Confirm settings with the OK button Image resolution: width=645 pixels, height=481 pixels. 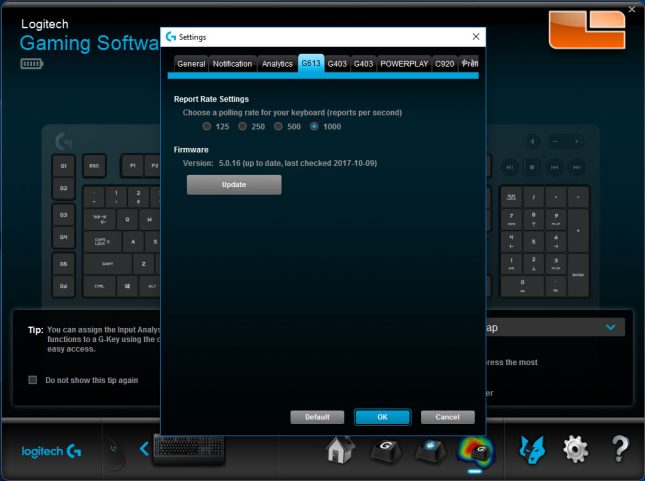(383, 417)
